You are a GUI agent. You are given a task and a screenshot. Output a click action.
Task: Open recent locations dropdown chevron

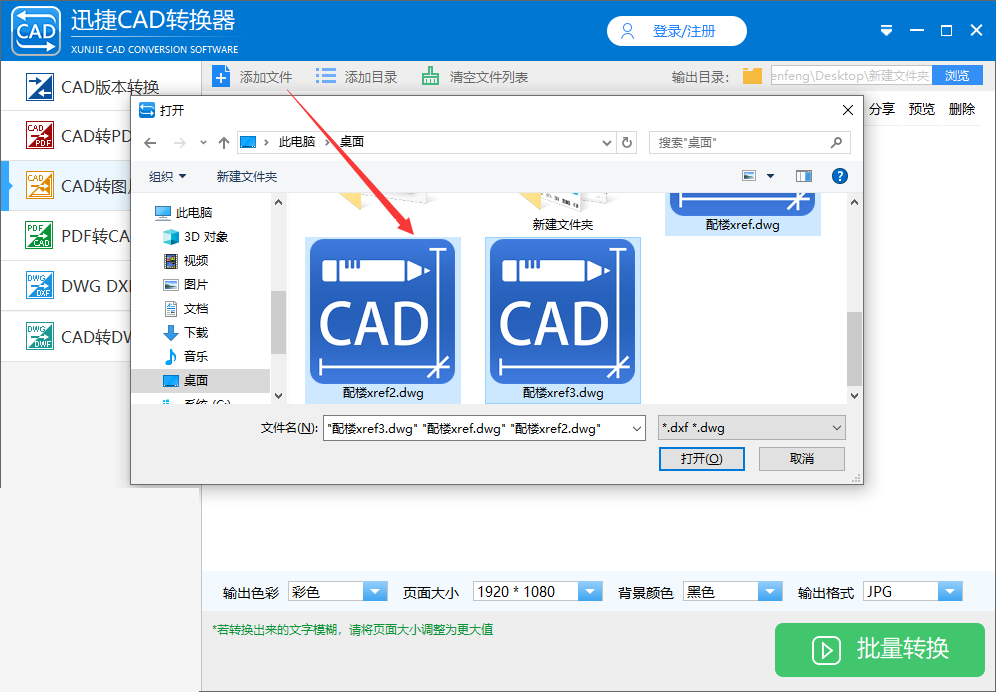point(203,143)
